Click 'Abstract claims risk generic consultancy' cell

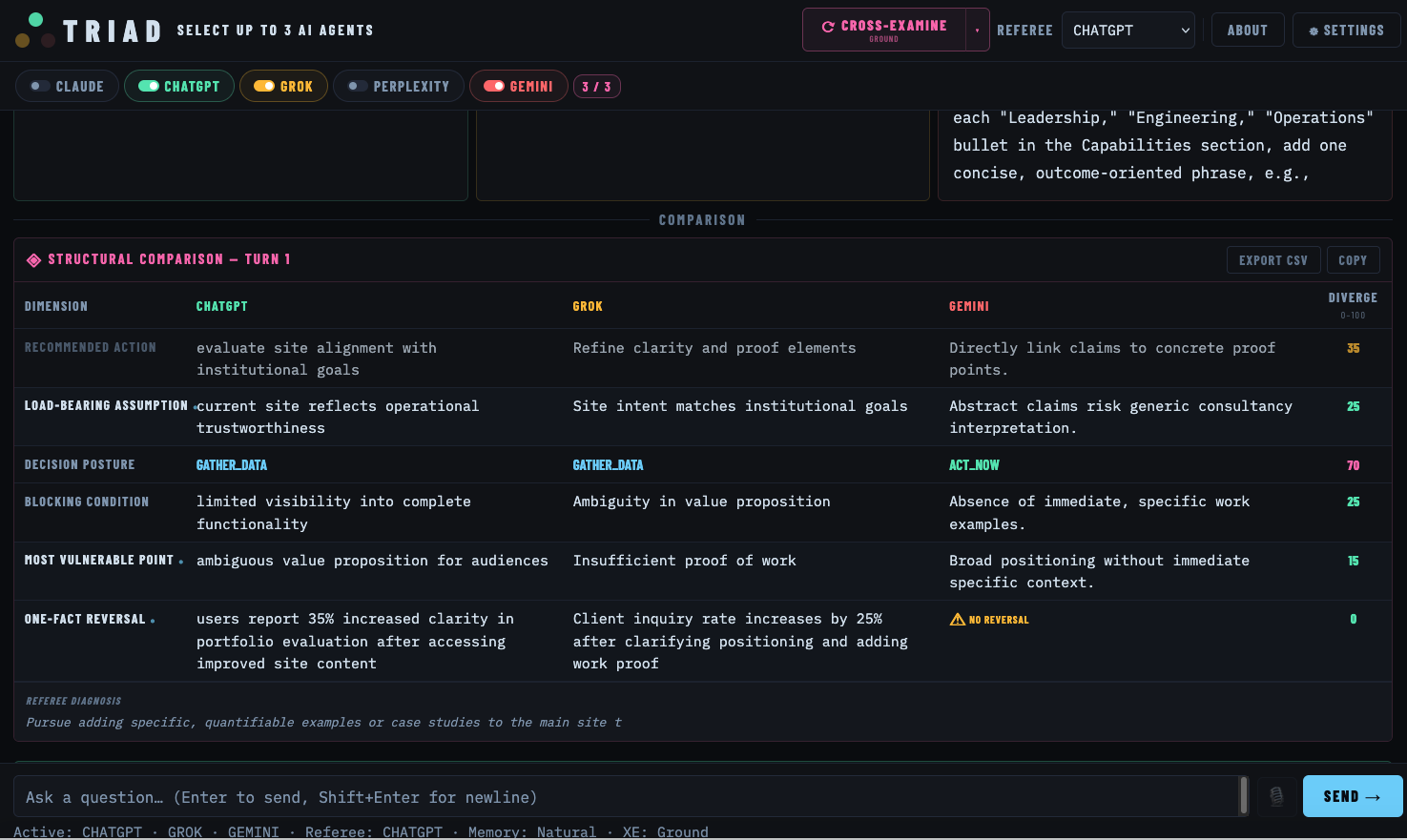coord(1121,417)
